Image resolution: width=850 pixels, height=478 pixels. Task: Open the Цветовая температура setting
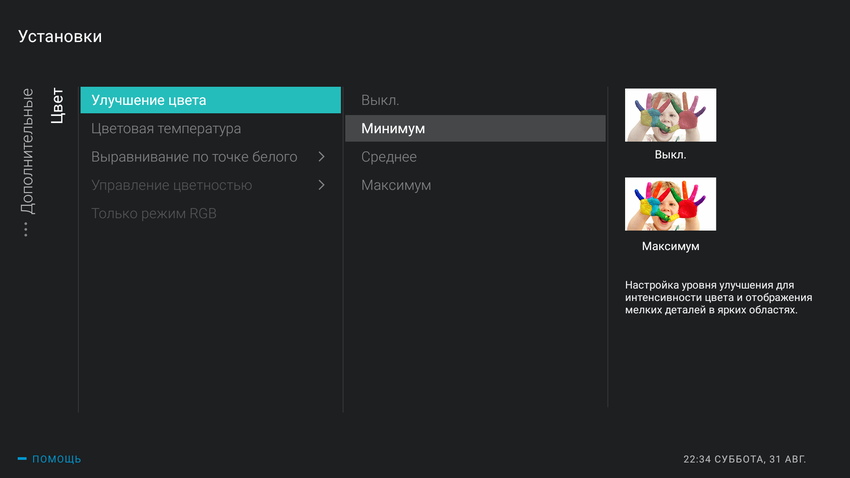pyautogui.click(x=166, y=129)
